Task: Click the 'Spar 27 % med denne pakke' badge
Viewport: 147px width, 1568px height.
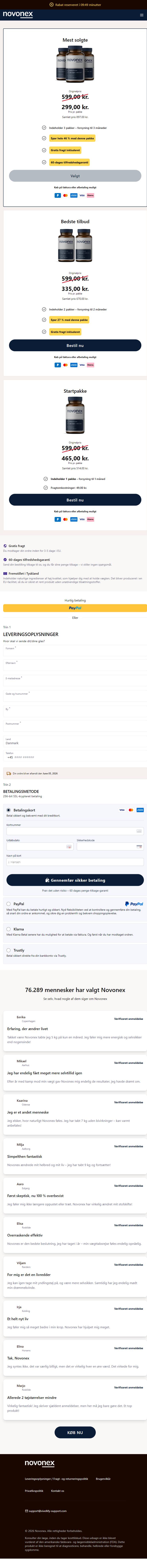Action: coord(69,319)
